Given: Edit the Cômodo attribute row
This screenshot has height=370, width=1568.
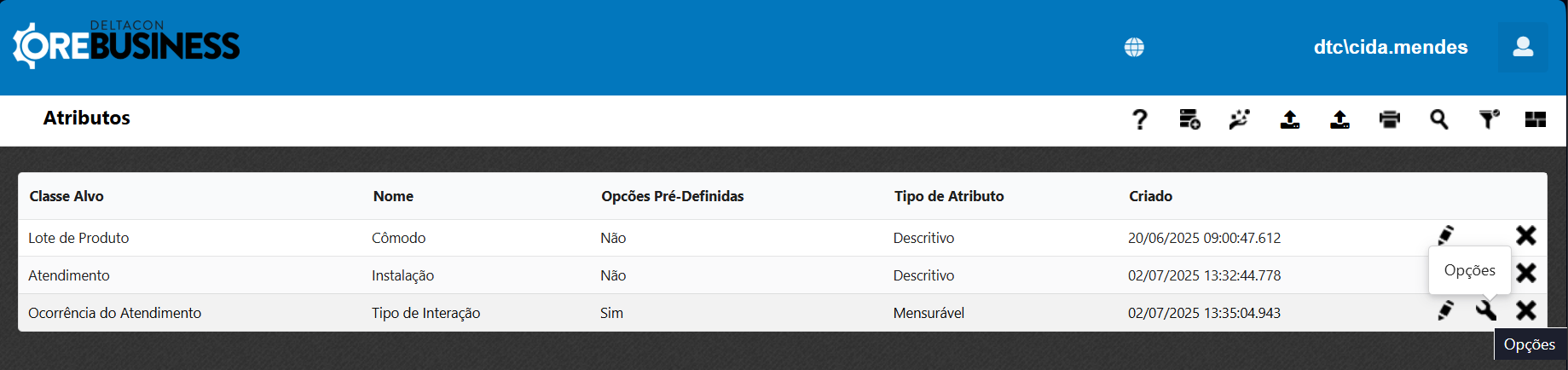Looking at the screenshot, I should 1446,235.
